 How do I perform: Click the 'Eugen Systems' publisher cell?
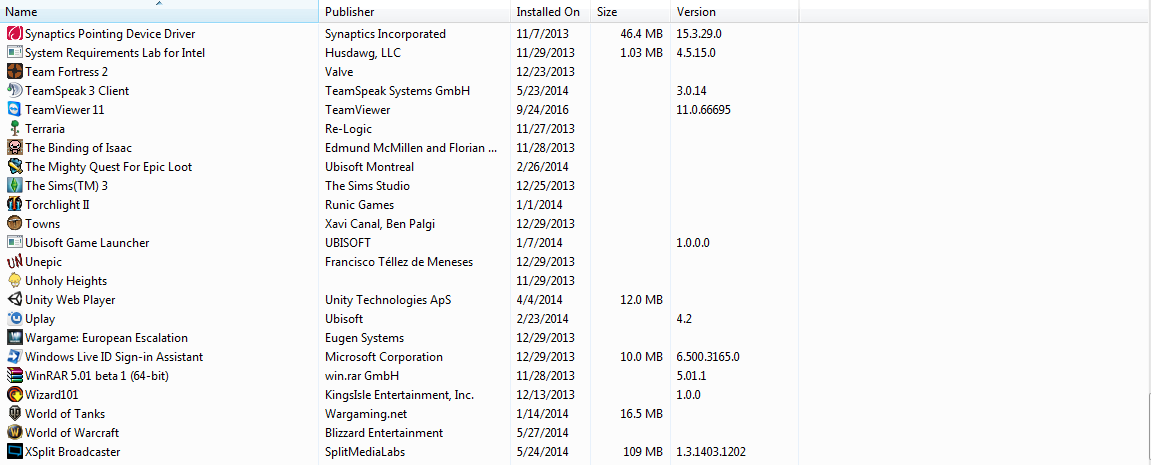[364, 338]
